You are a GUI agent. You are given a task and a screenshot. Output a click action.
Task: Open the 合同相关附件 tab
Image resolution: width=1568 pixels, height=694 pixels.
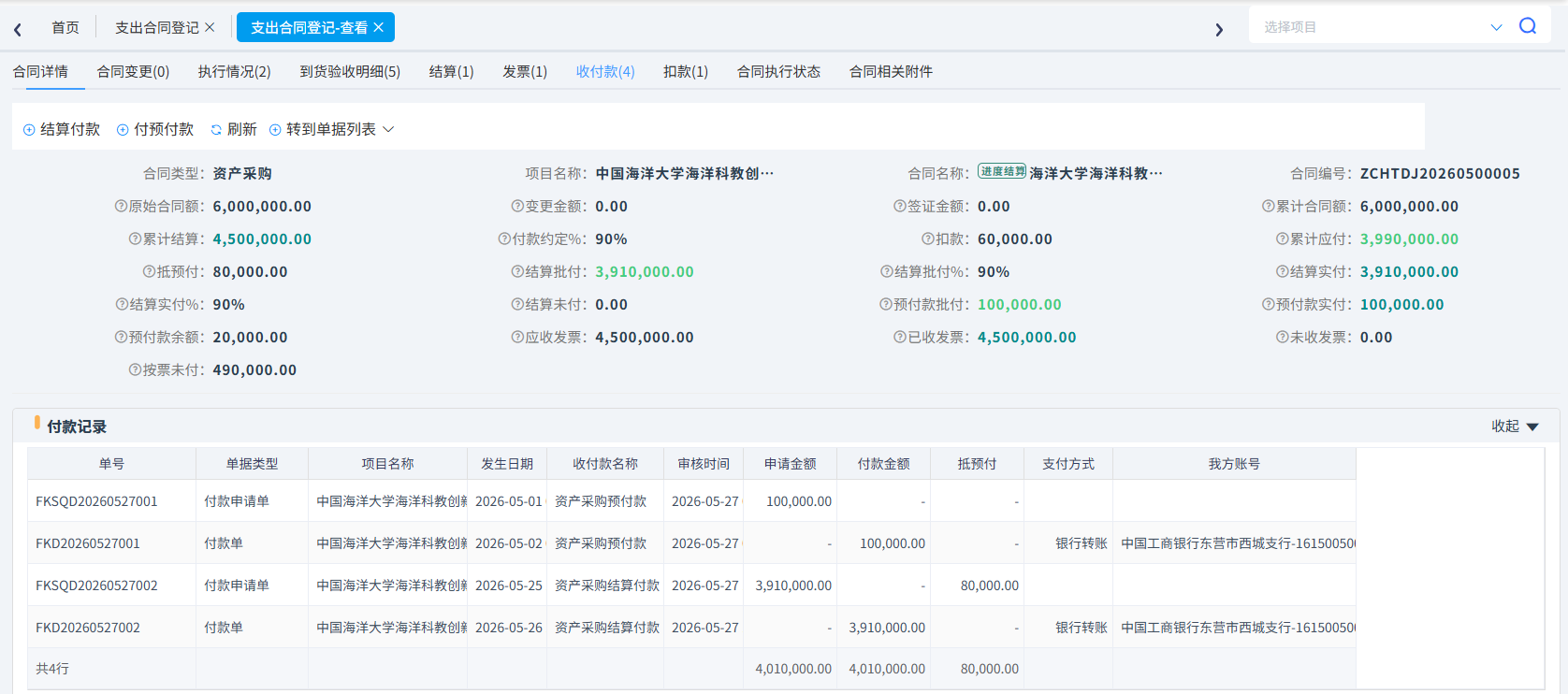coord(891,71)
